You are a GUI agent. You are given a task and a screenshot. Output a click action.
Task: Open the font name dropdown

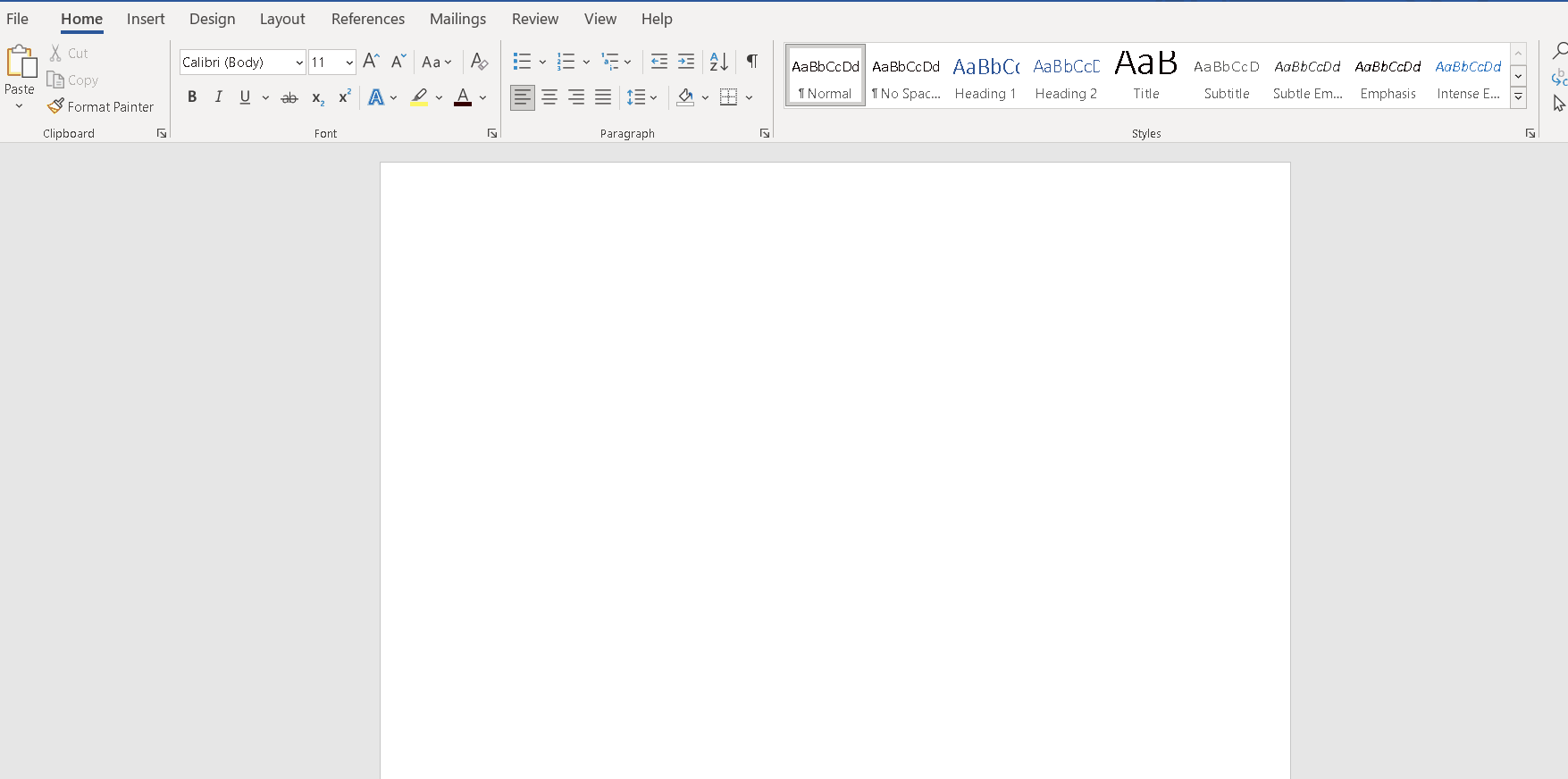click(299, 63)
